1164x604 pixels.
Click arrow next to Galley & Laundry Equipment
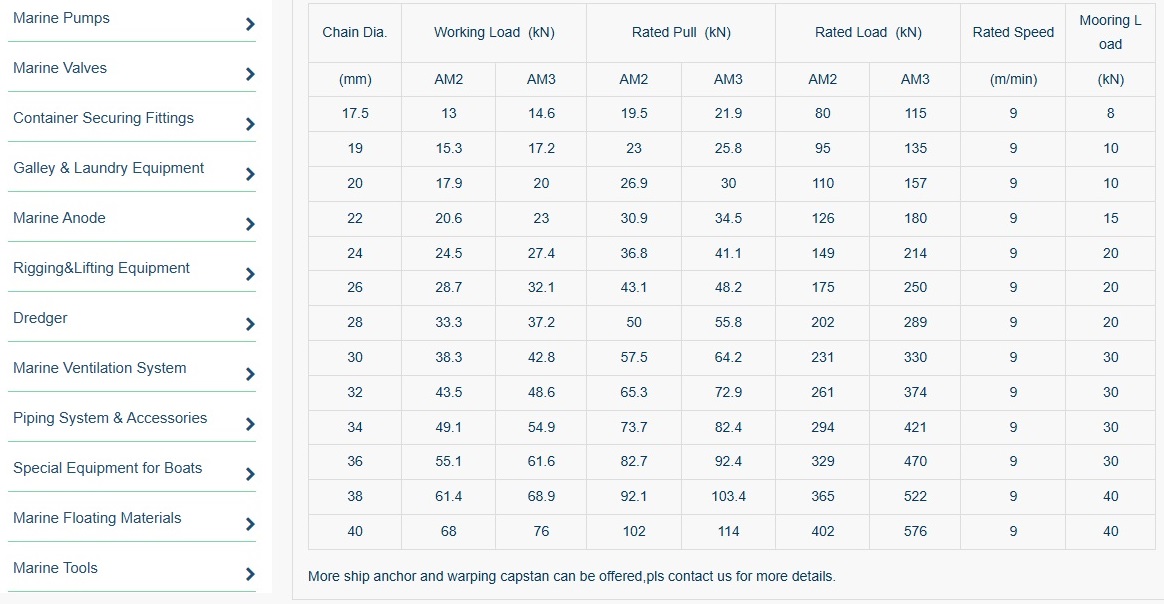[250, 174]
